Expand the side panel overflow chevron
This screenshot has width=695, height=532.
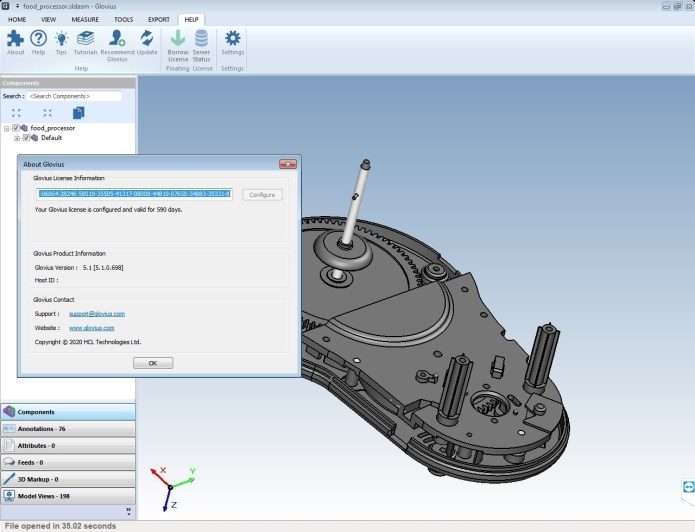128,510
